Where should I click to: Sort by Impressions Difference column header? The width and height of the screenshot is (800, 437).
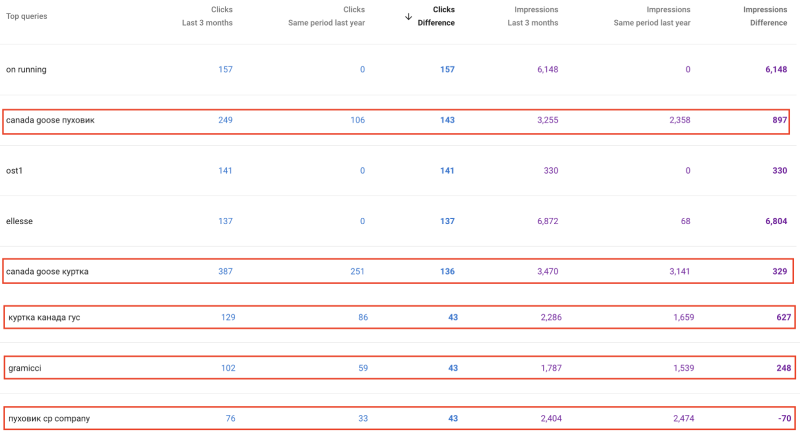[x=765, y=16]
